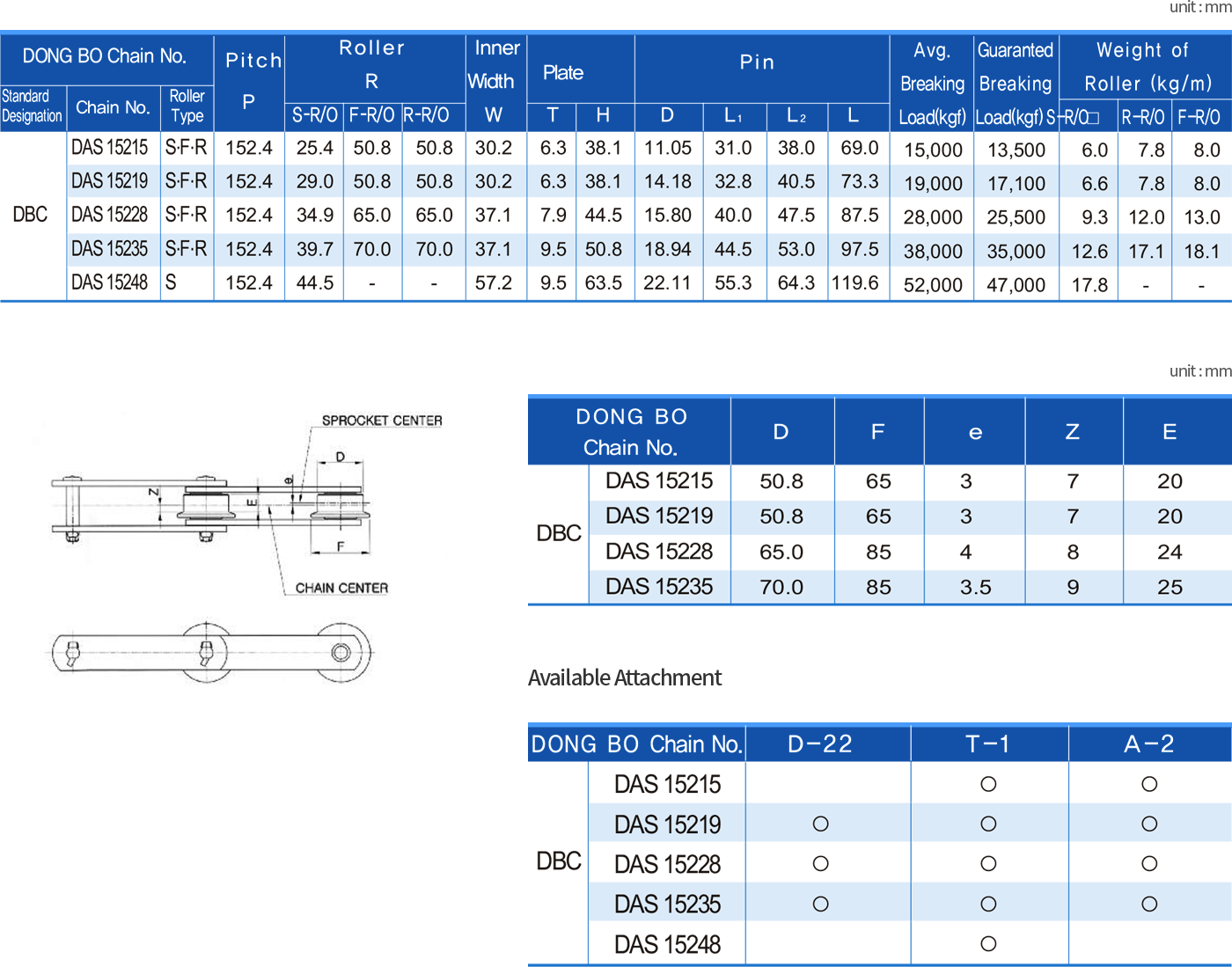The height and width of the screenshot is (967, 1232).
Task: Click the A-2 circle for DAS 15215
Action: click(1149, 784)
